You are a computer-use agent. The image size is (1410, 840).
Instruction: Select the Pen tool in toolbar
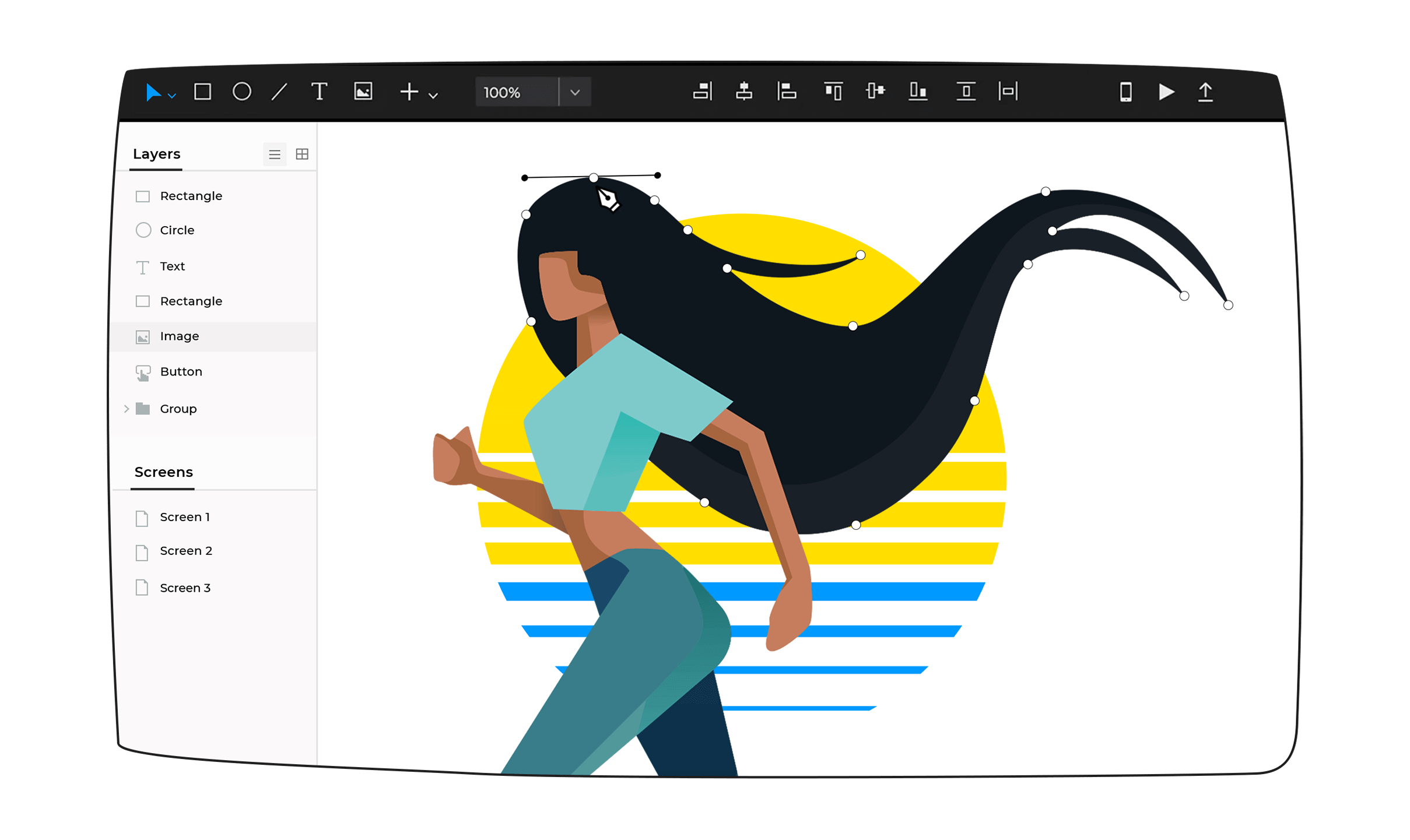point(280,92)
